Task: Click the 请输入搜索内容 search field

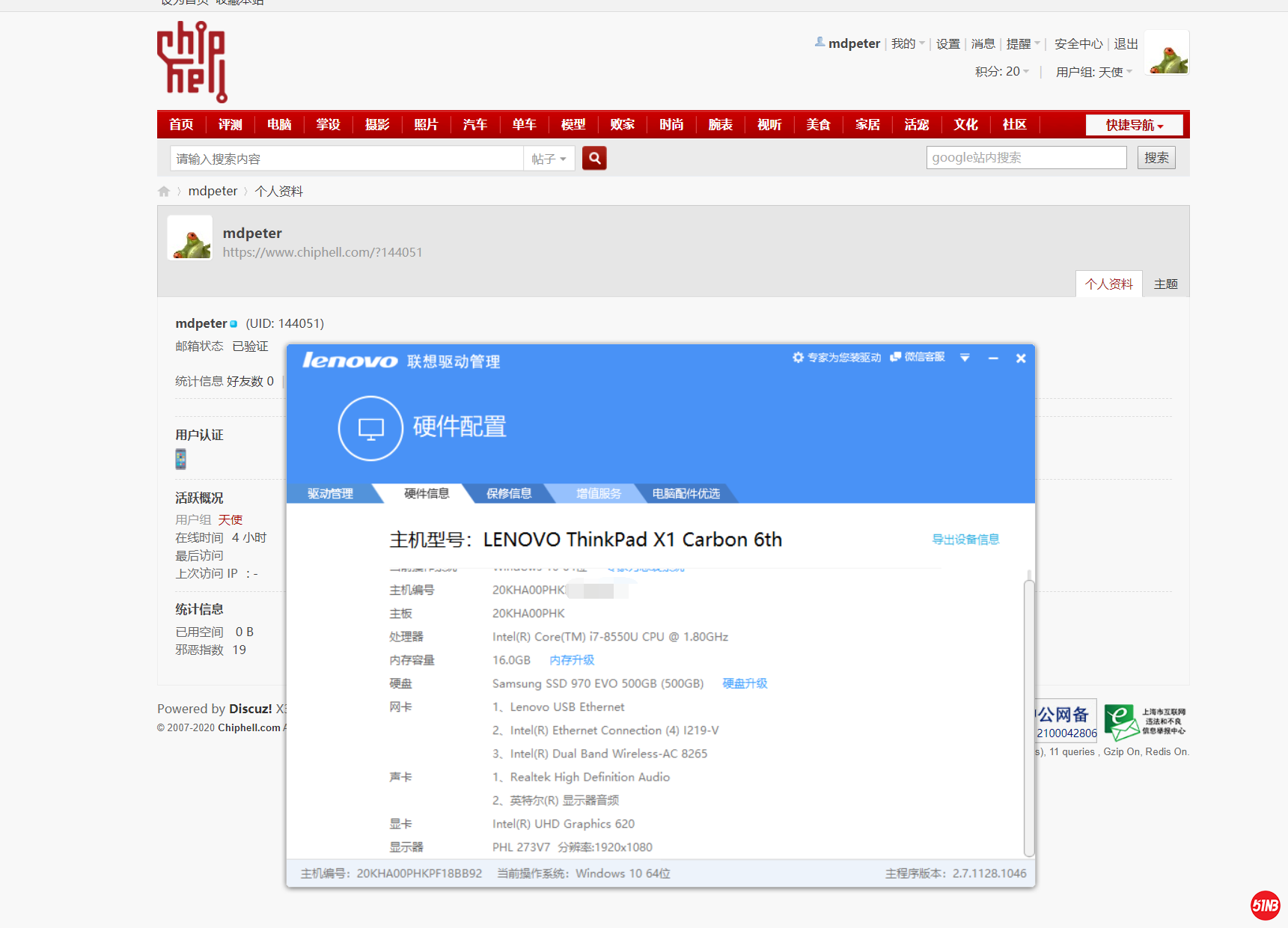Action: pos(347,159)
